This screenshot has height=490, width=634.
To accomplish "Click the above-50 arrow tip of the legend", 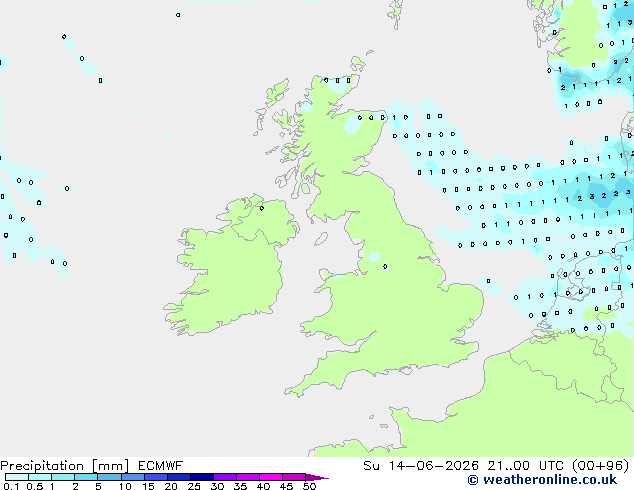I will [317, 477].
